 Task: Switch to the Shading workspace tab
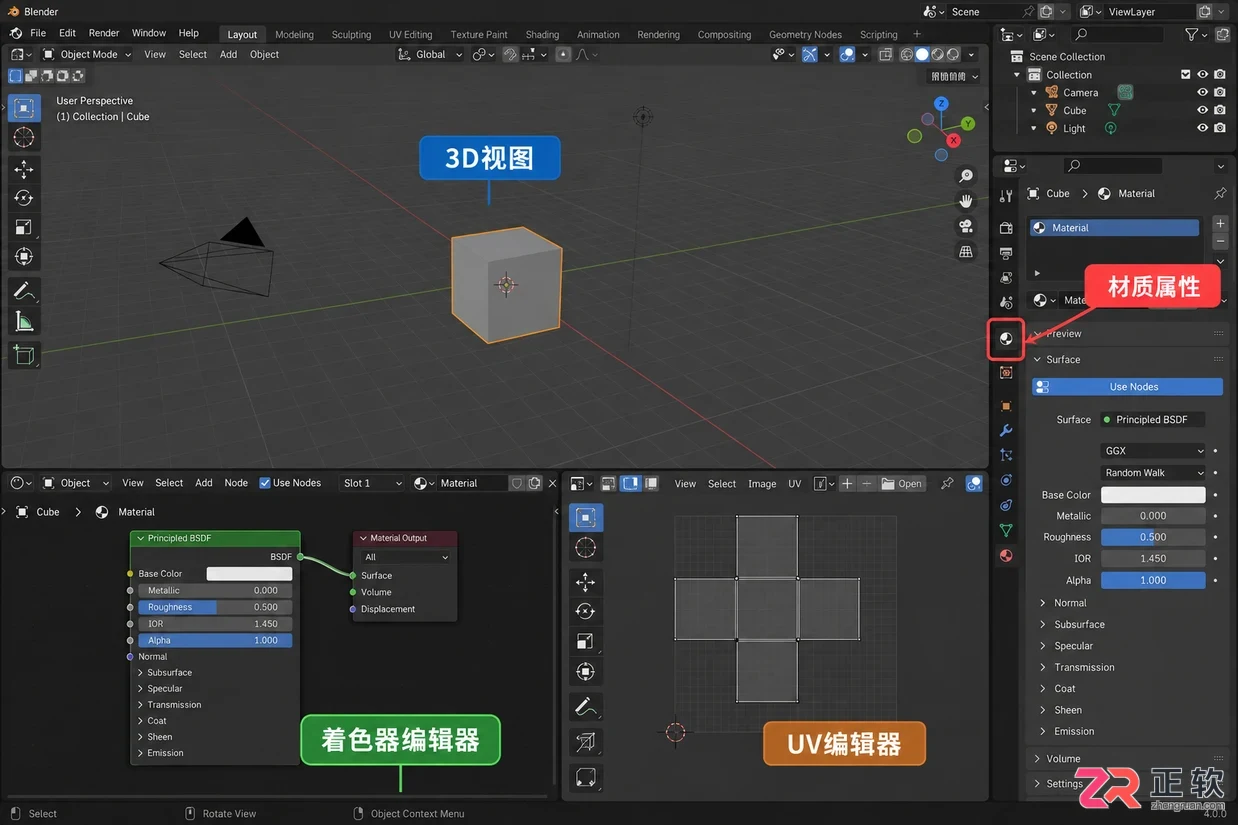coord(542,34)
